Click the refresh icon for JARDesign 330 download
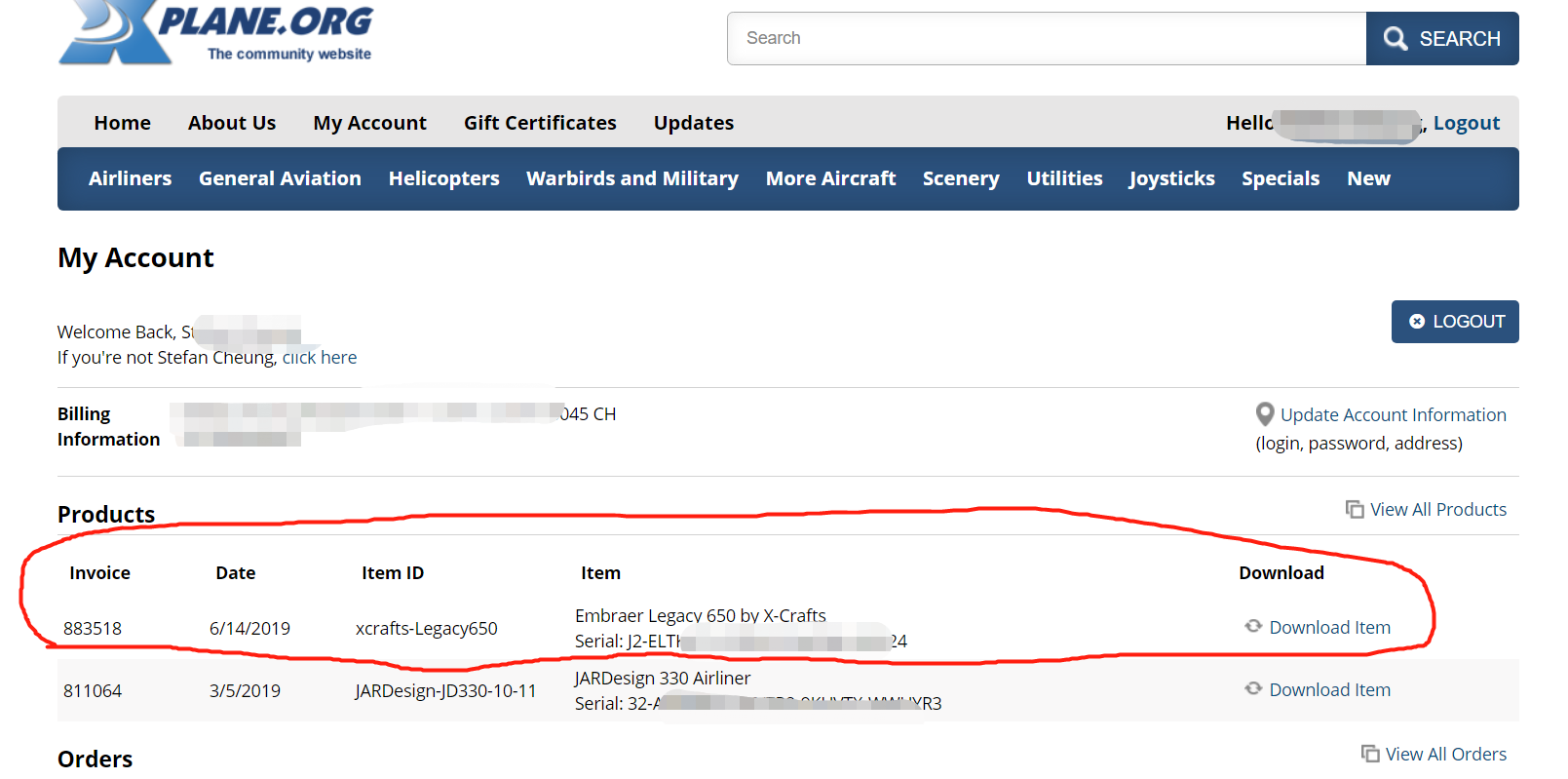The width and height of the screenshot is (1568, 779). coord(1253,688)
